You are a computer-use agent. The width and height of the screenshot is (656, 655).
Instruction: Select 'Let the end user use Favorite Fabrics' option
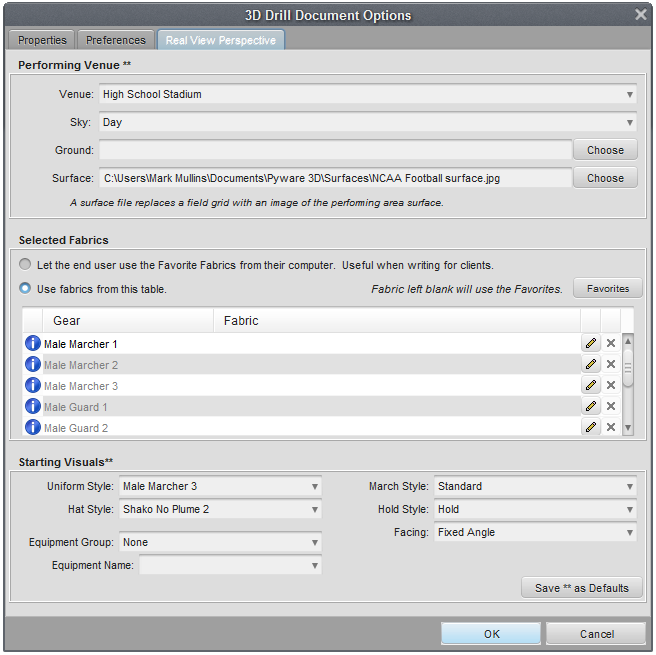tap(26, 266)
